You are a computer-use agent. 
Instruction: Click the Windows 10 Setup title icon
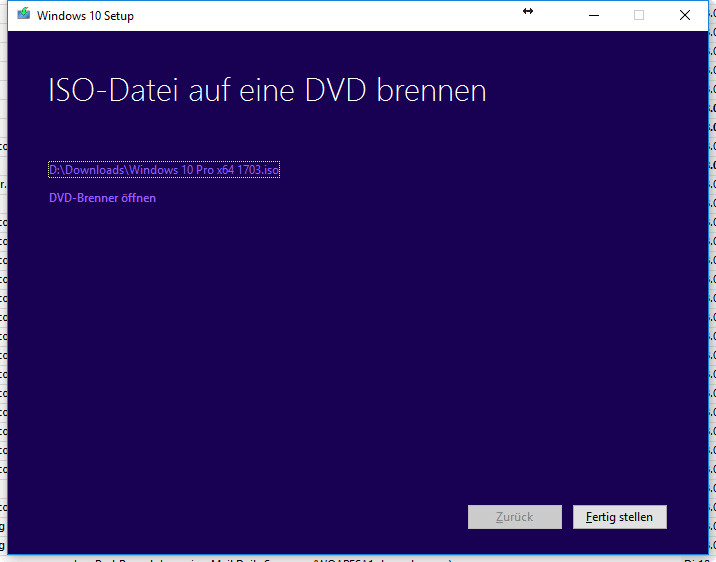[x=23, y=15]
